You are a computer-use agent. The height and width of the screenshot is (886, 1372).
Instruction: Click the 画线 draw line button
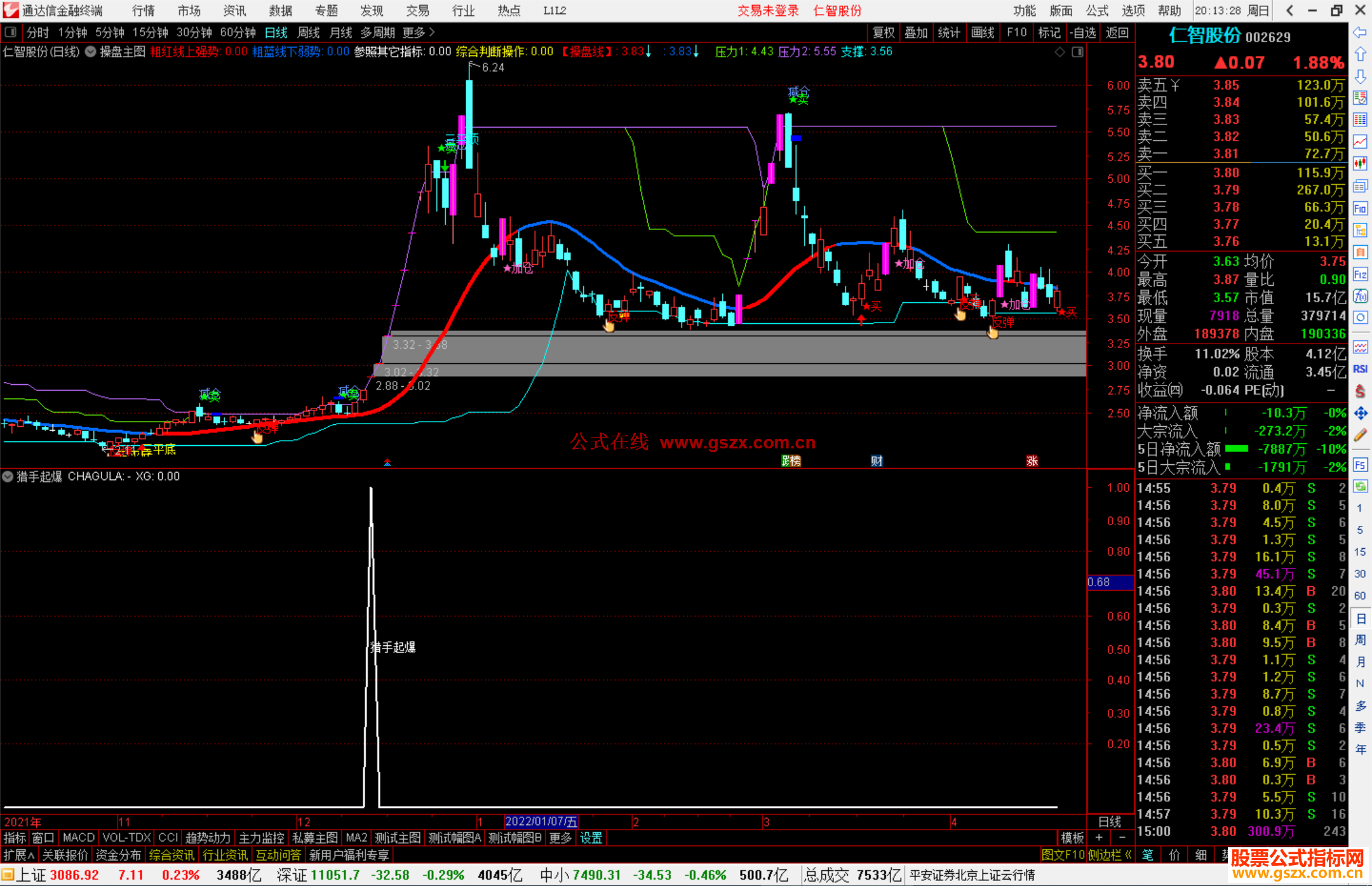983,32
